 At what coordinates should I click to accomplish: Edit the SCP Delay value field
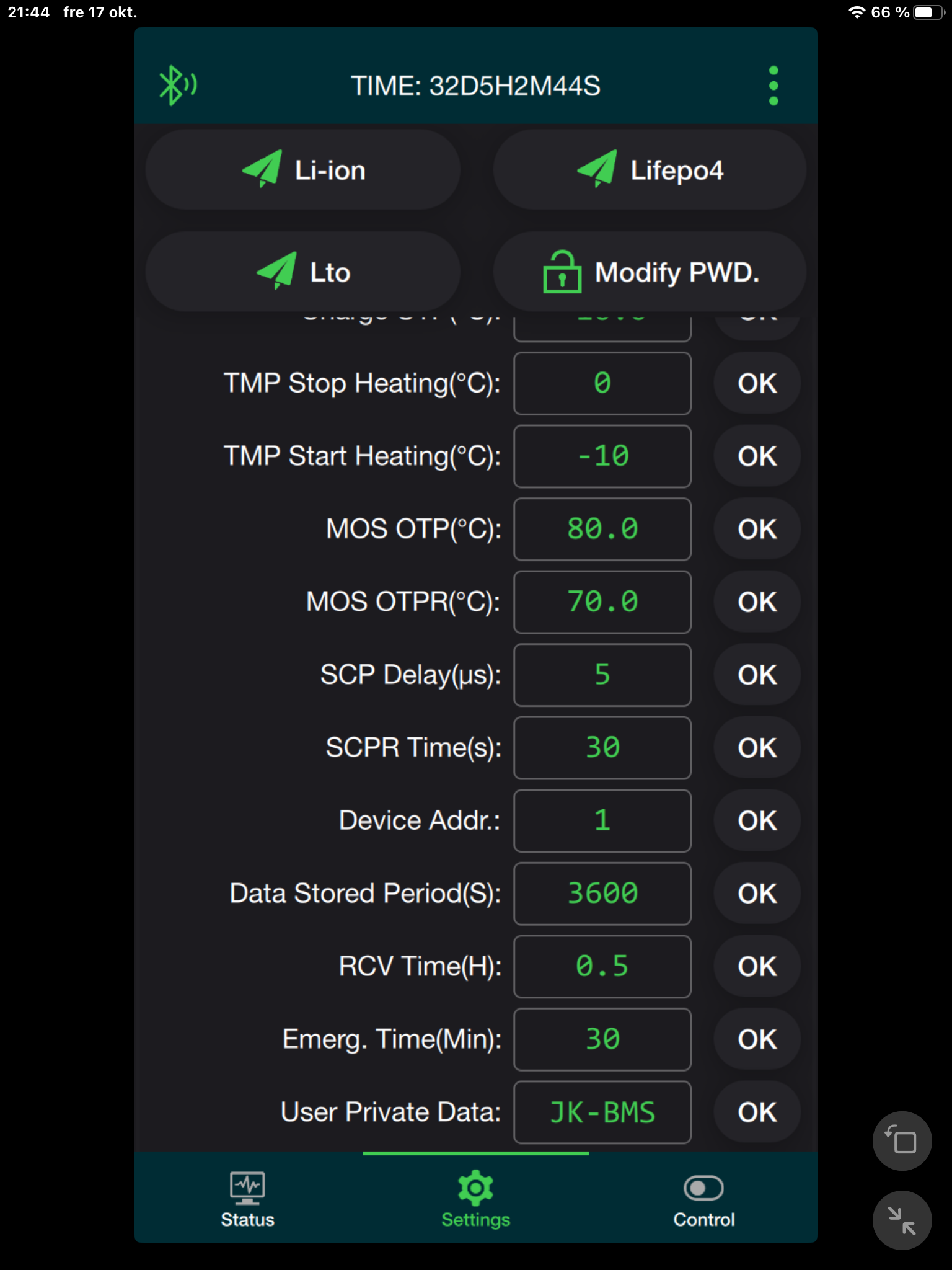coord(602,675)
